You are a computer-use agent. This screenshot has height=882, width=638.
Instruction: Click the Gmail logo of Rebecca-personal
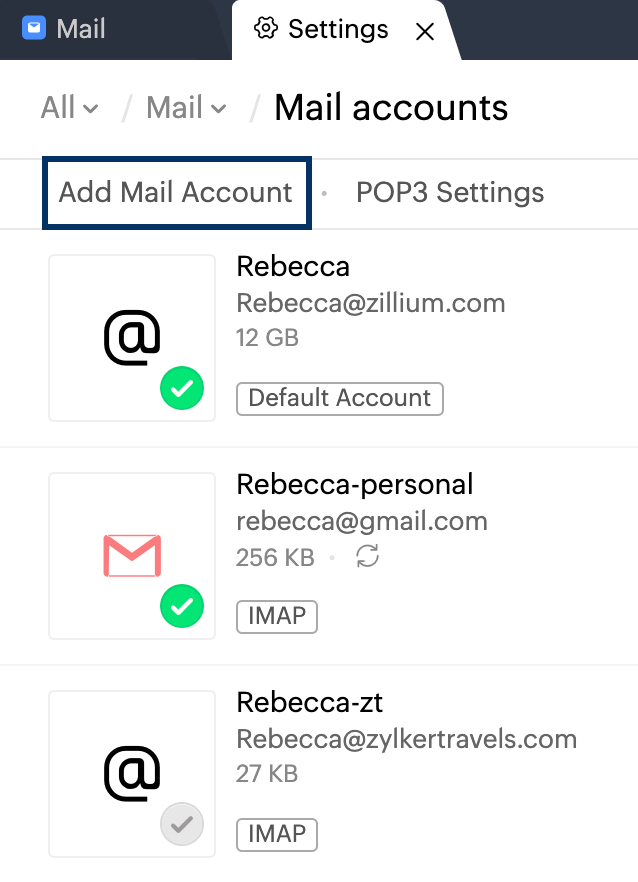(132, 556)
